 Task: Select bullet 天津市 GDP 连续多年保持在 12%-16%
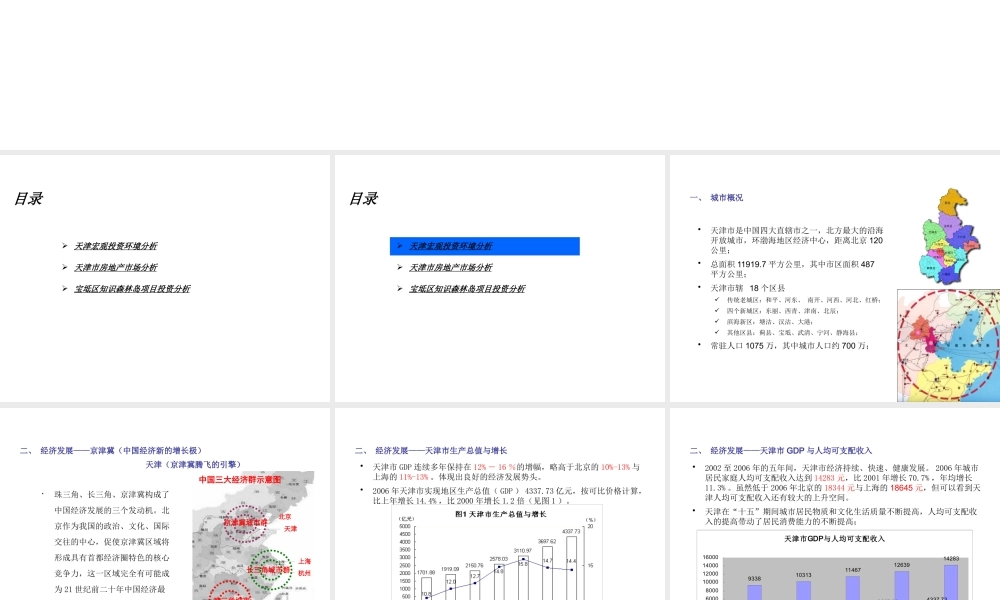506,472
